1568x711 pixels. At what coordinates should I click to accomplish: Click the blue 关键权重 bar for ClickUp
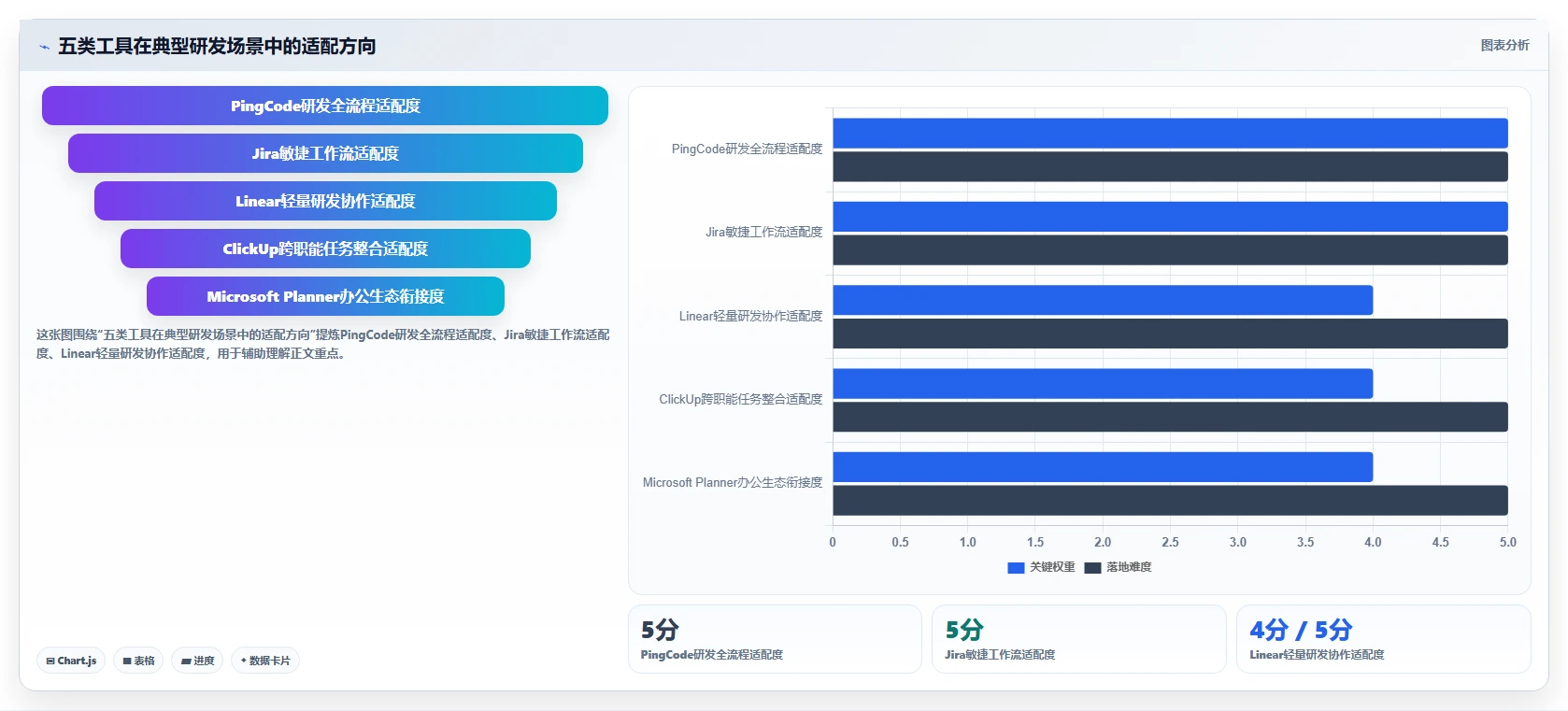(x=1103, y=384)
